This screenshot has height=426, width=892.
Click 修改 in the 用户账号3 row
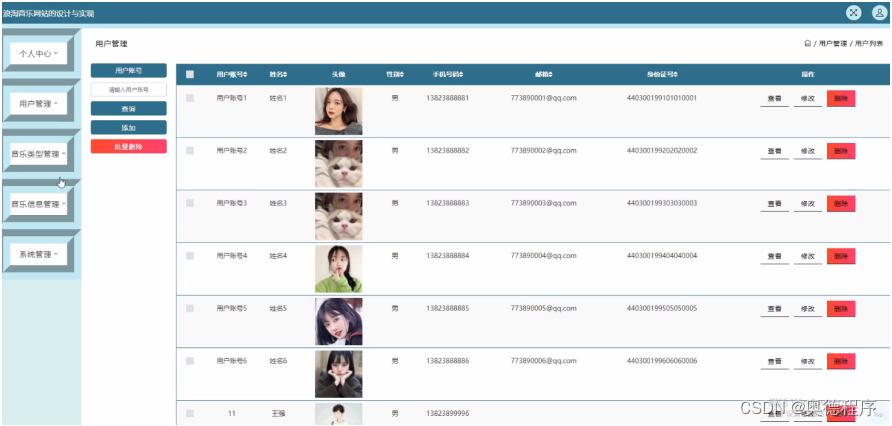point(808,204)
